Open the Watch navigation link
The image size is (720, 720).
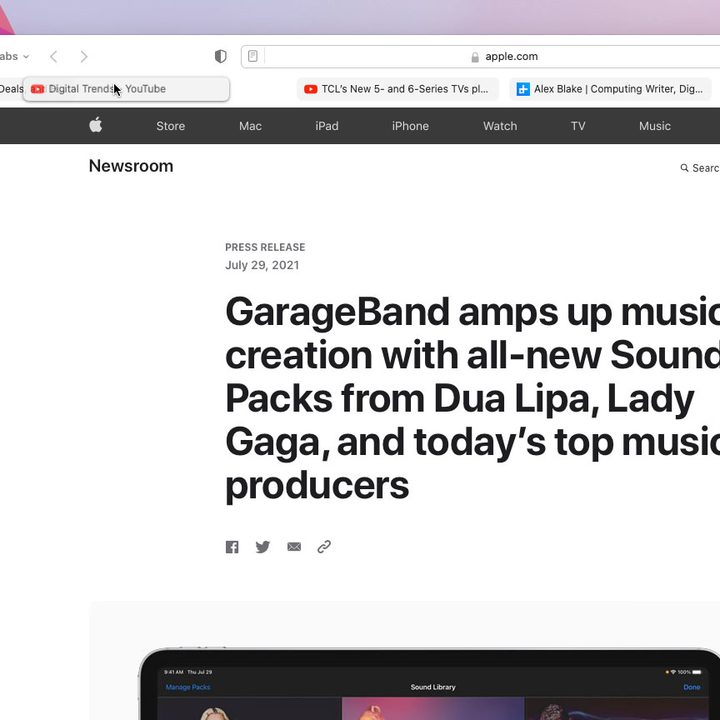(500, 126)
